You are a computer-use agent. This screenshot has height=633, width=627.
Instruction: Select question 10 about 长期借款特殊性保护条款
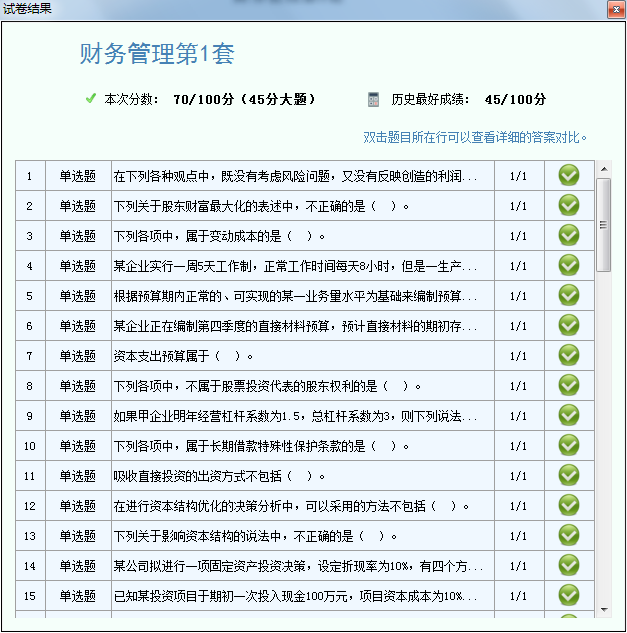pos(303,446)
